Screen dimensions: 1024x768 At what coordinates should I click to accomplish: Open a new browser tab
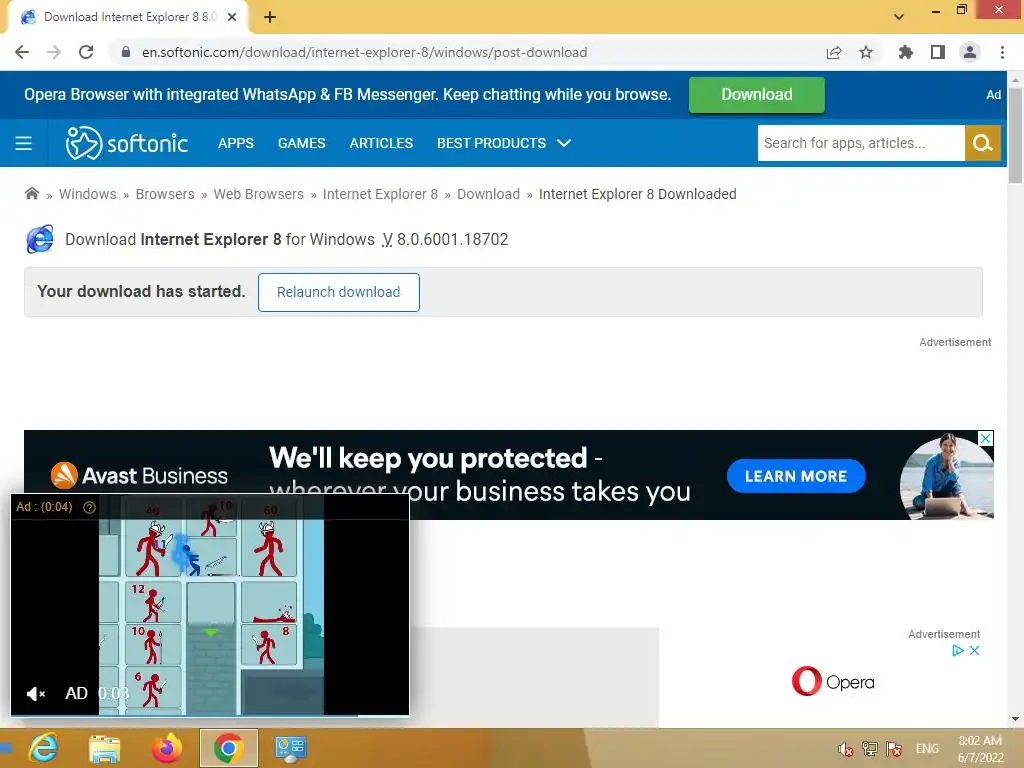pos(270,17)
